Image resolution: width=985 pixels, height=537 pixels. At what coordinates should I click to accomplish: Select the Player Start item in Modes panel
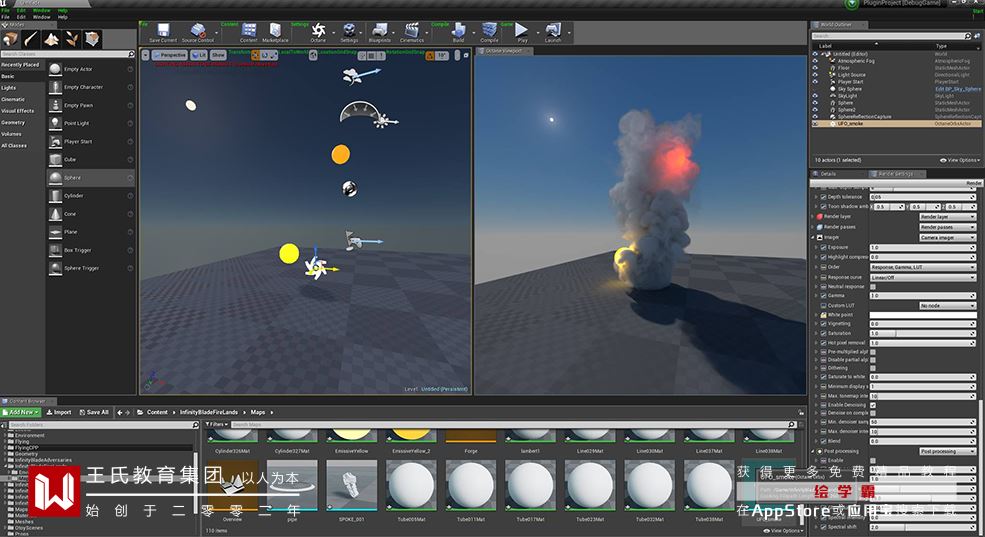(91, 141)
